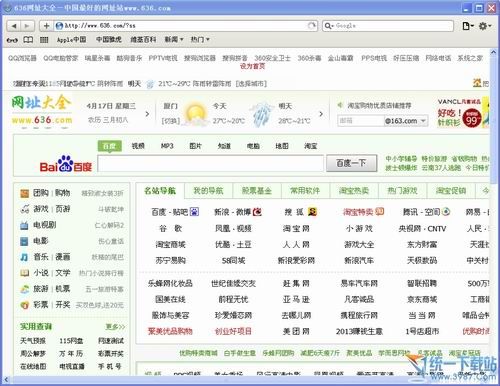Show all bookmarks with the book icon
The width and height of the screenshot is (500, 386).
click(28, 40)
